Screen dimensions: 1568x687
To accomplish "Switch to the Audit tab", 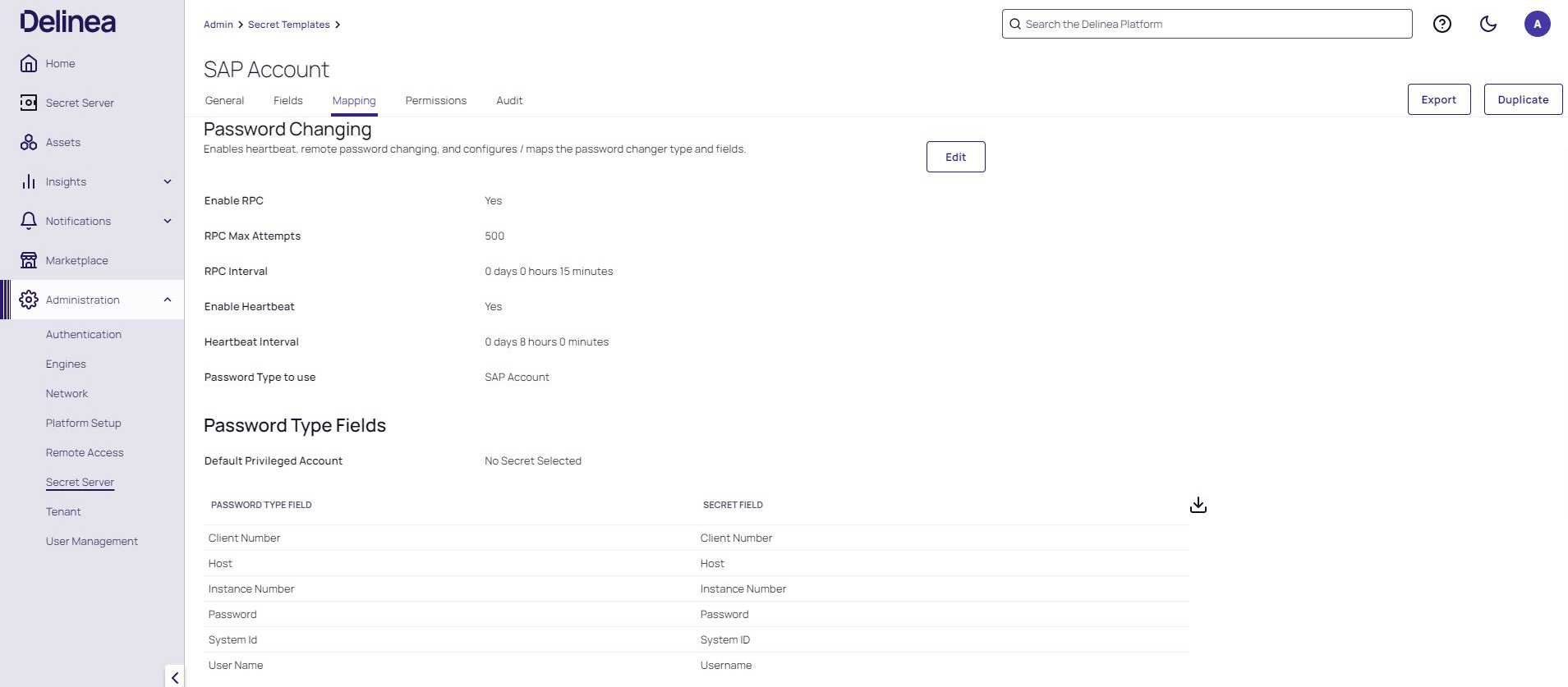I will coord(509,100).
